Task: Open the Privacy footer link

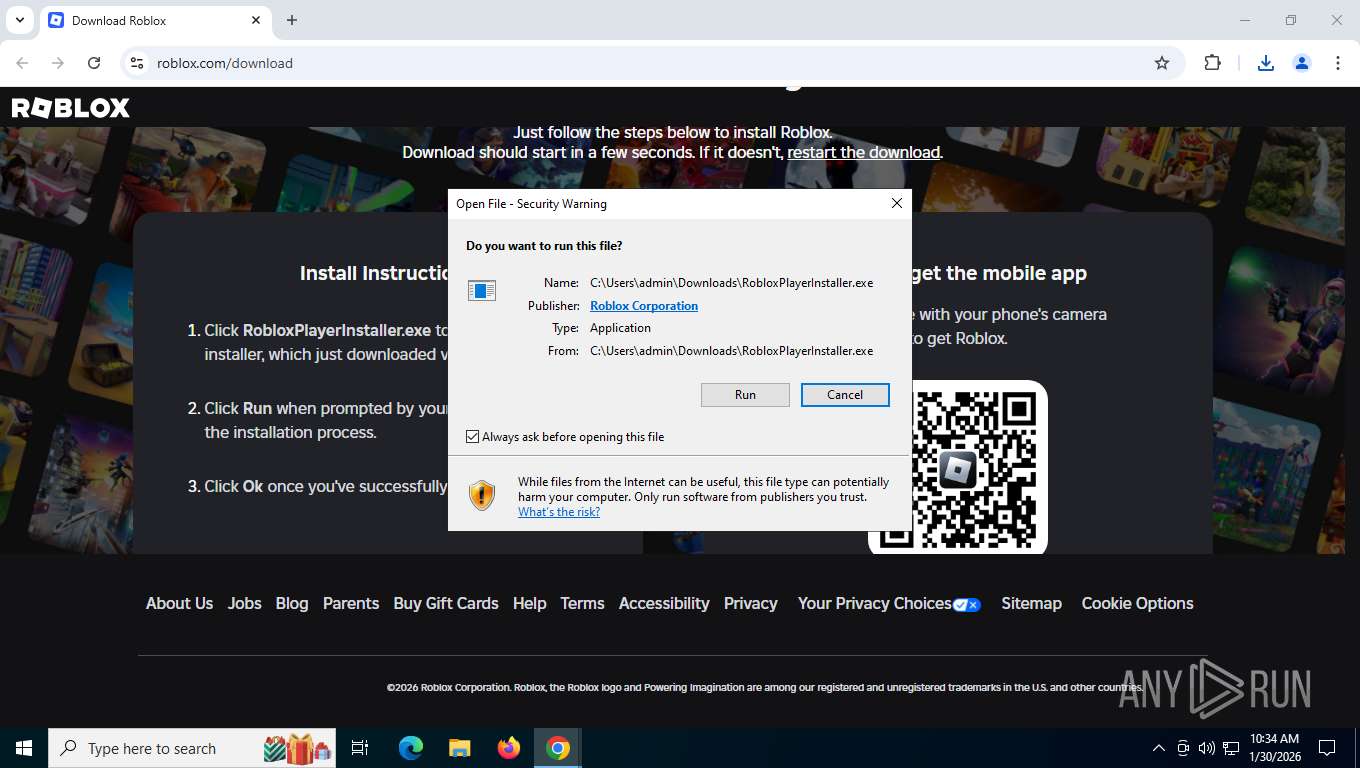Action: 751,603
